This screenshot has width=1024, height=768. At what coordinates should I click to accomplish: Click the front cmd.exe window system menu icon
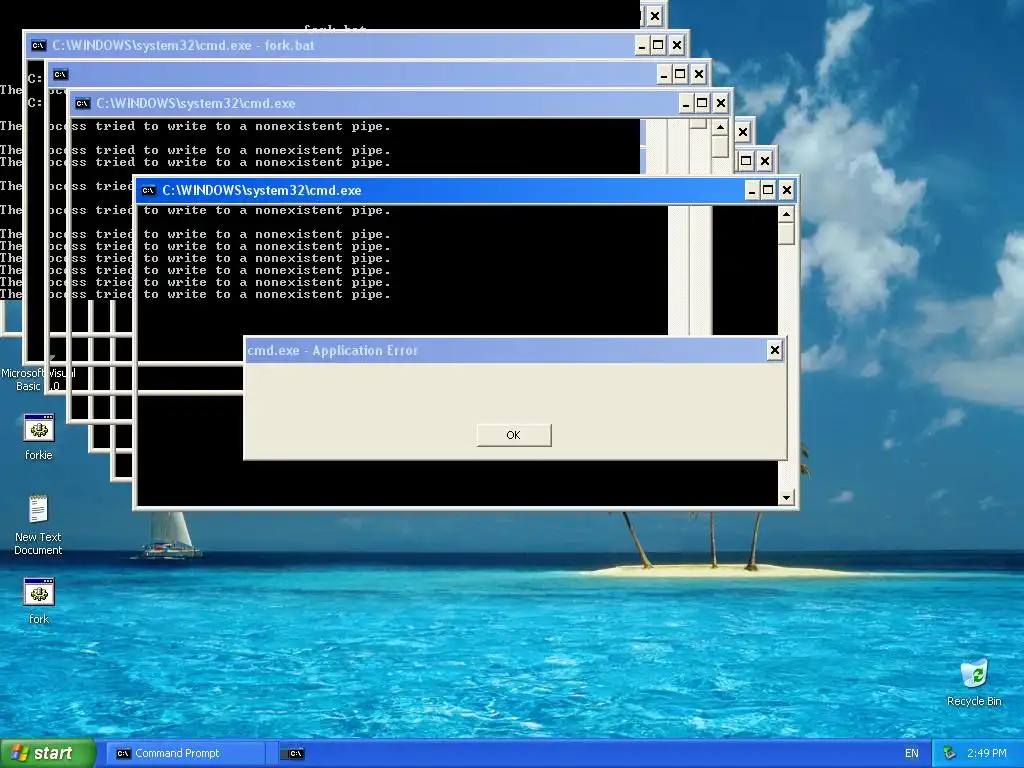148,191
